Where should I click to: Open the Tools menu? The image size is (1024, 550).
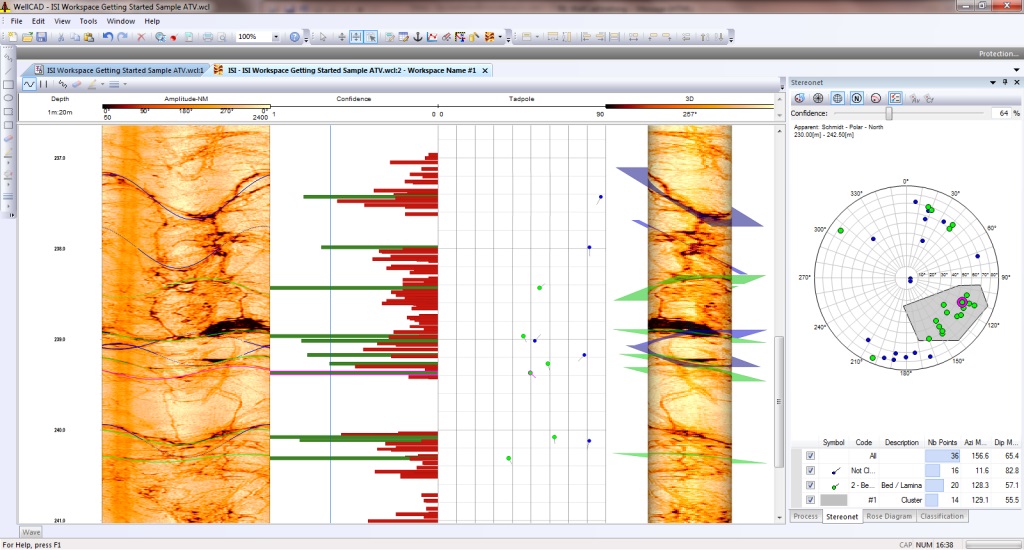click(89, 21)
